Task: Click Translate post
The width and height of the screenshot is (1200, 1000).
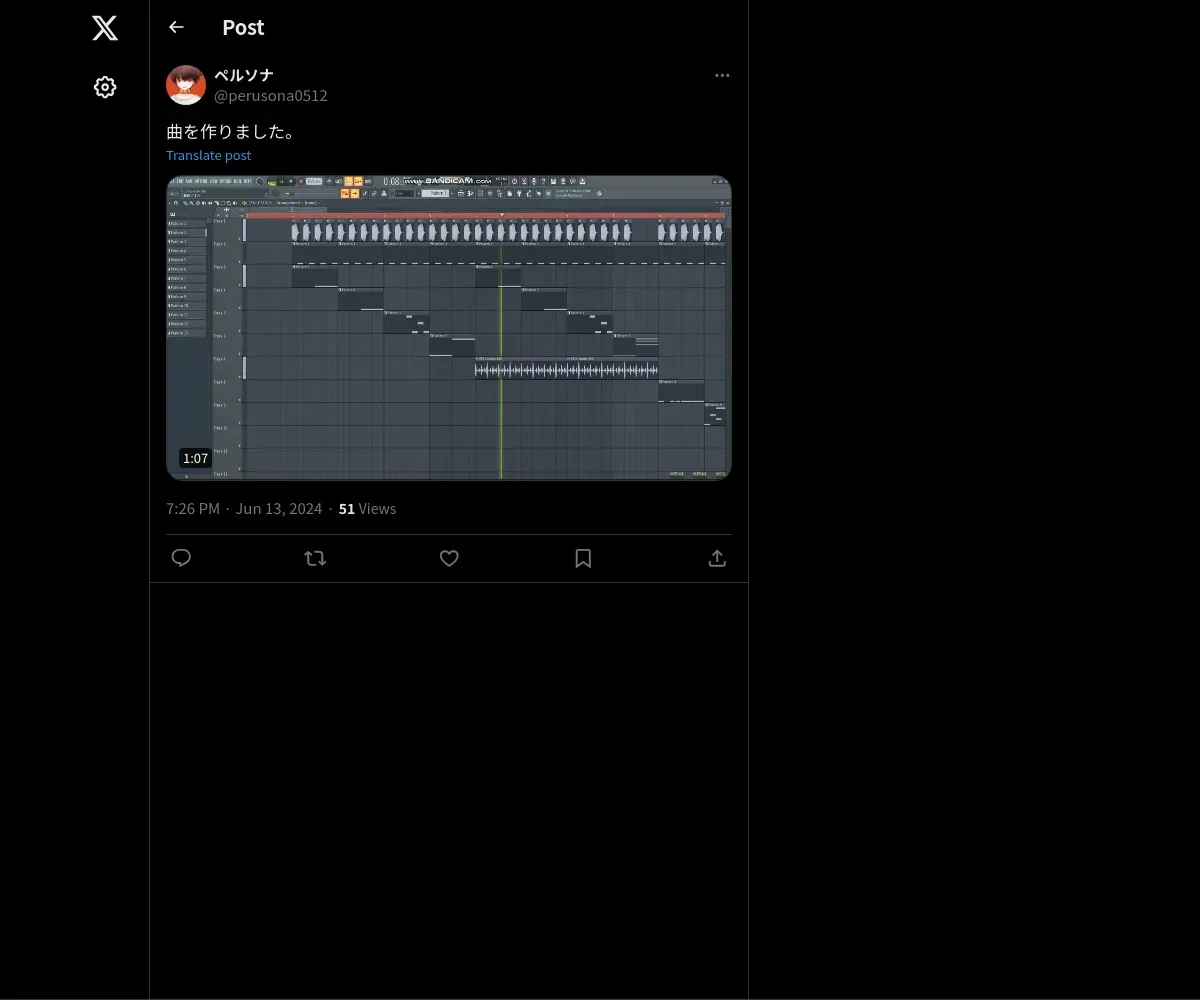Action: 208,155
